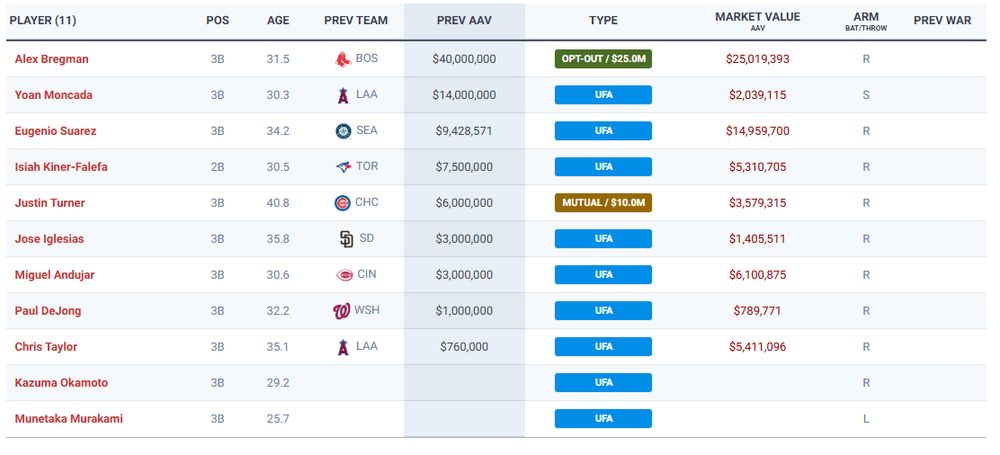Open Kazuma Okamoto's player link
Image resolution: width=1000 pixels, height=455 pixels.
[61, 383]
